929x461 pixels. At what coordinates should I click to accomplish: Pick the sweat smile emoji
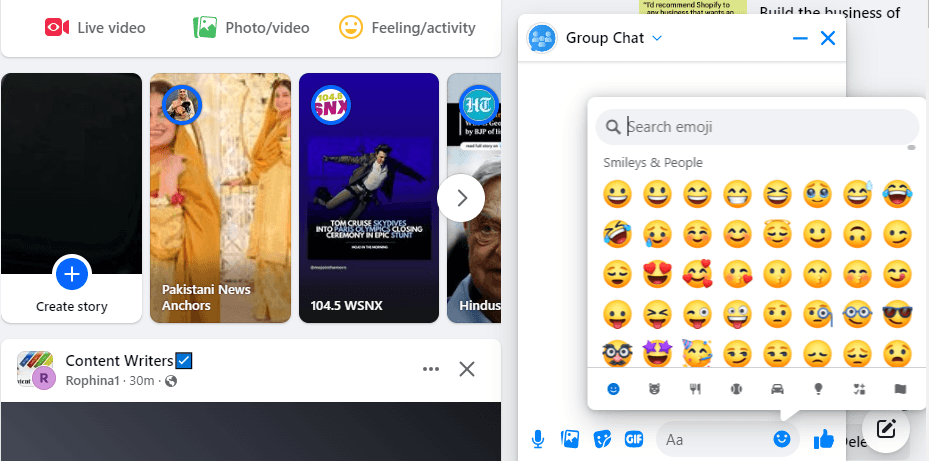coord(857,194)
